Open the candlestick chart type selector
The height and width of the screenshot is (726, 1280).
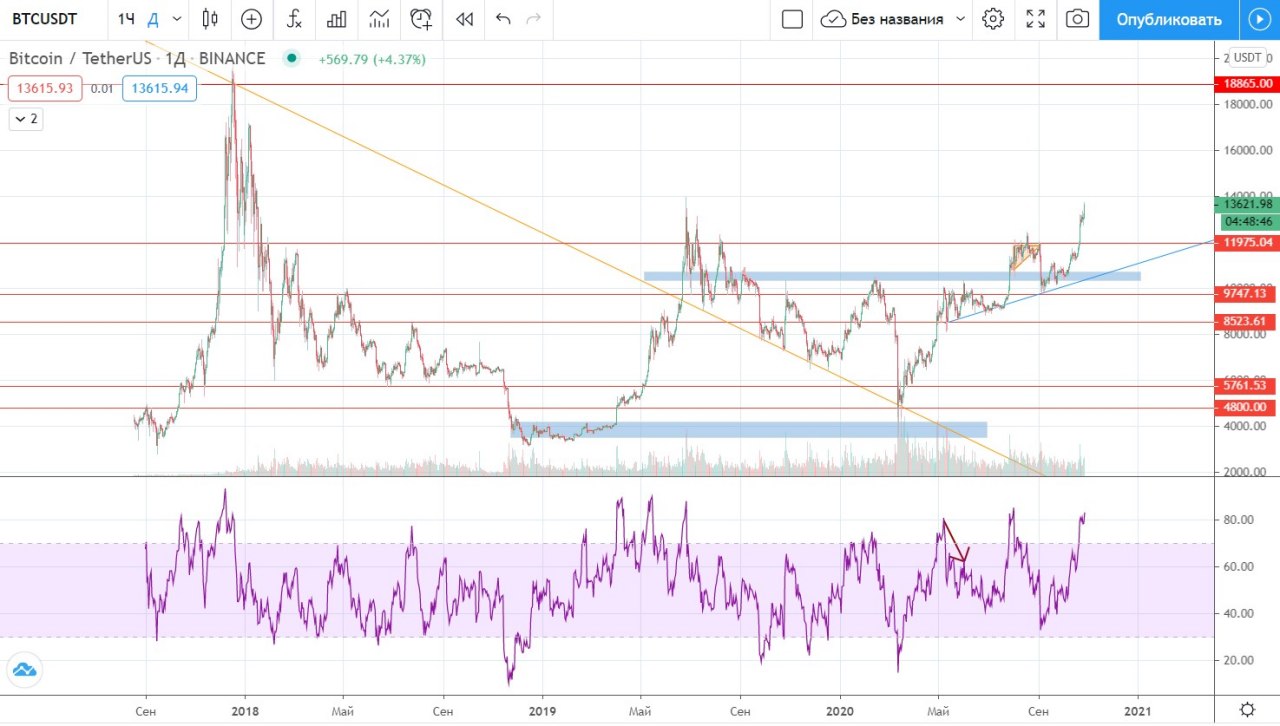tap(209, 19)
